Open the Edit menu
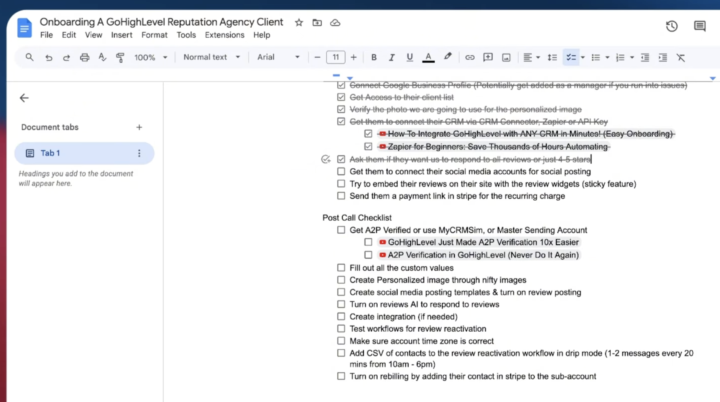 pos(69,35)
